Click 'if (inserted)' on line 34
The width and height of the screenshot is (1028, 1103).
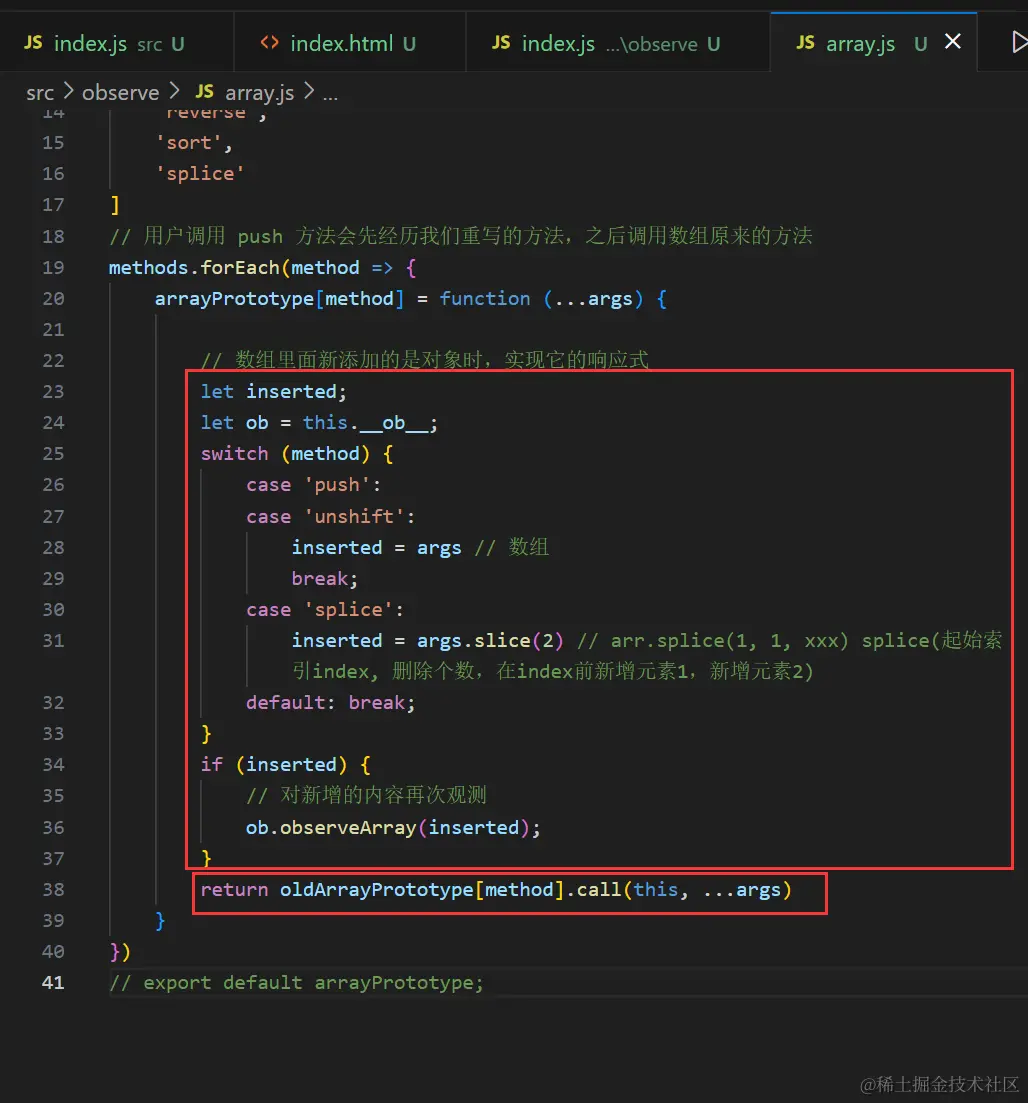(x=274, y=765)
